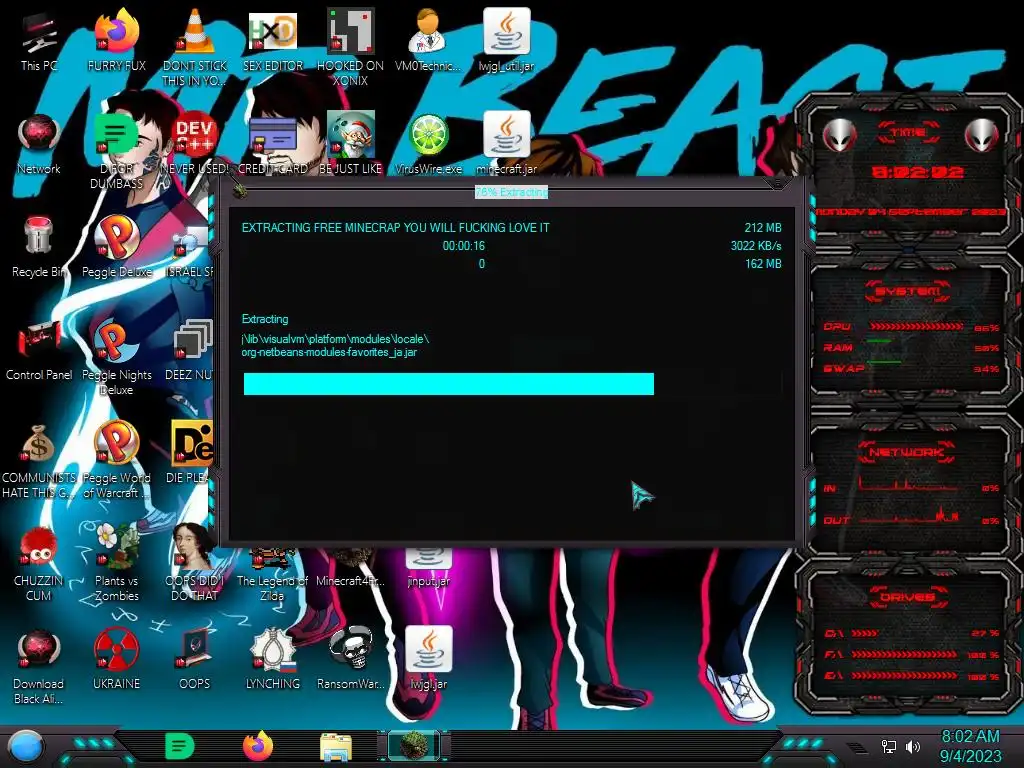Launch Firefox from the taskbar
This screenshot has height=768, width=1024.
pyautogui.click(x=258, y=746)
